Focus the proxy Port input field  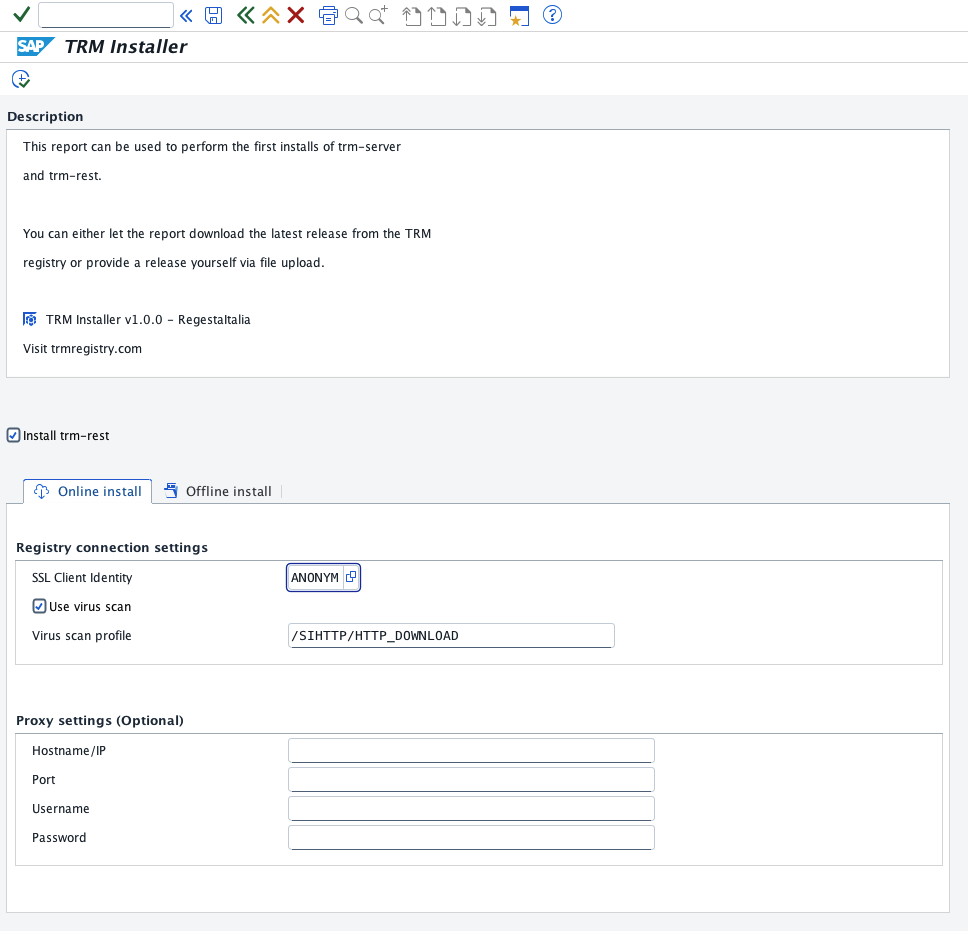point(471,780)
